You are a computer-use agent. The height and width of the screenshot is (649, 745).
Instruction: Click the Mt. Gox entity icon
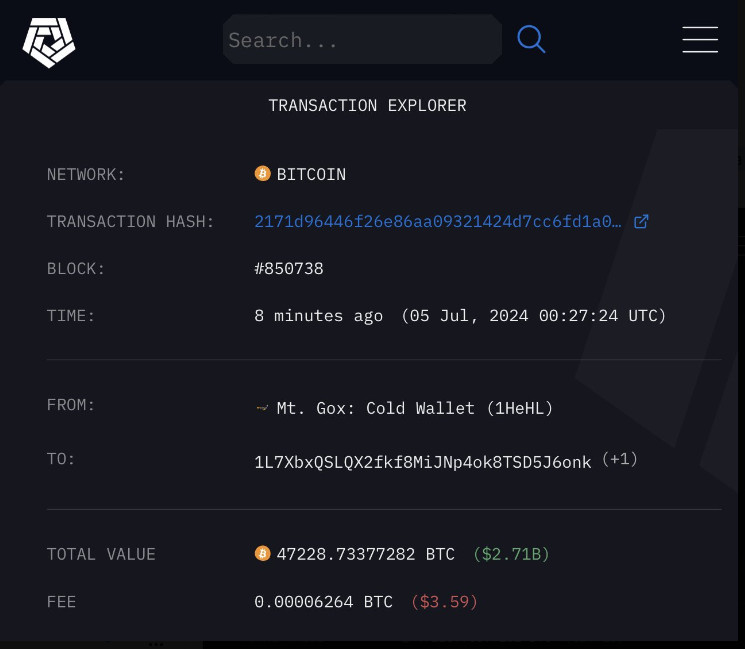click(x=263, y=408)
